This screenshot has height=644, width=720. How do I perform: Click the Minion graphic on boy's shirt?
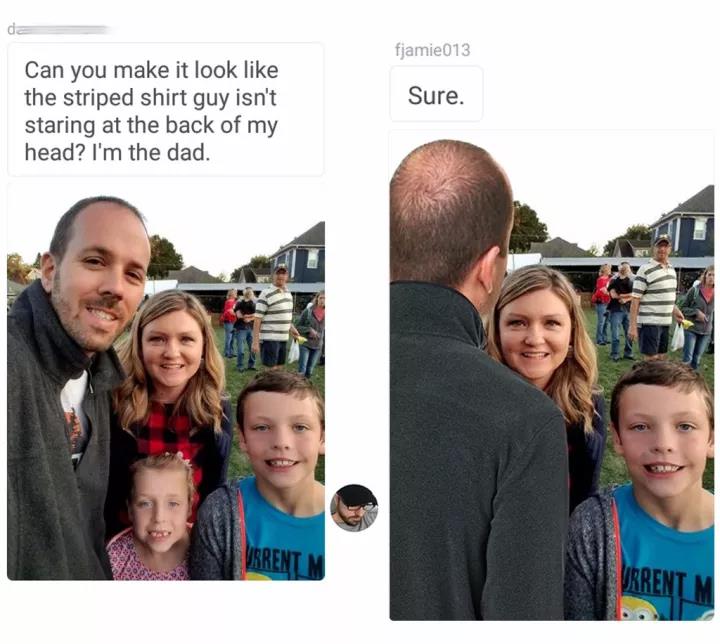point(641,609)
